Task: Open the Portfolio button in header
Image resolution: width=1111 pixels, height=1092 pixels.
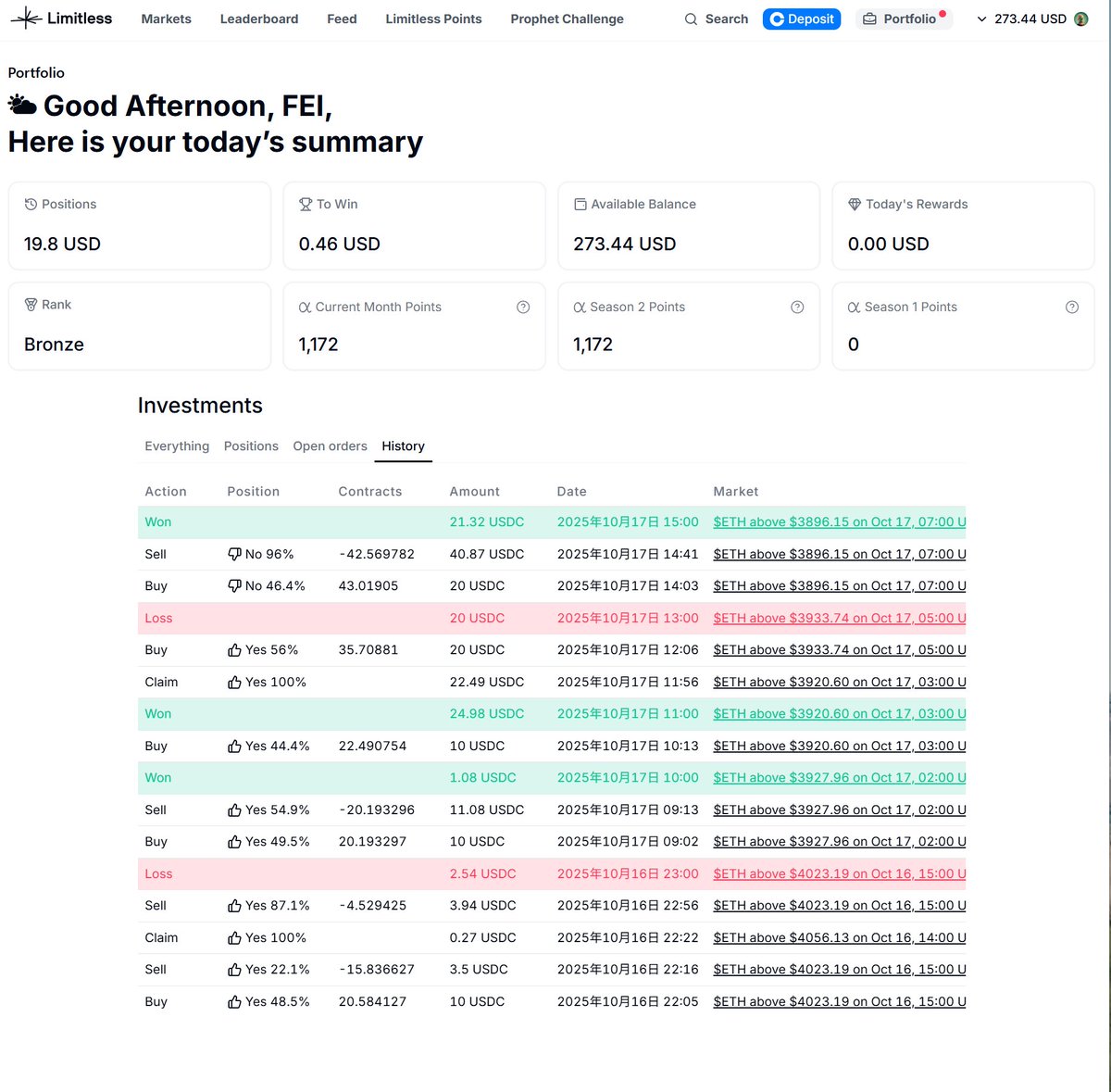Action: click(903, 19)
